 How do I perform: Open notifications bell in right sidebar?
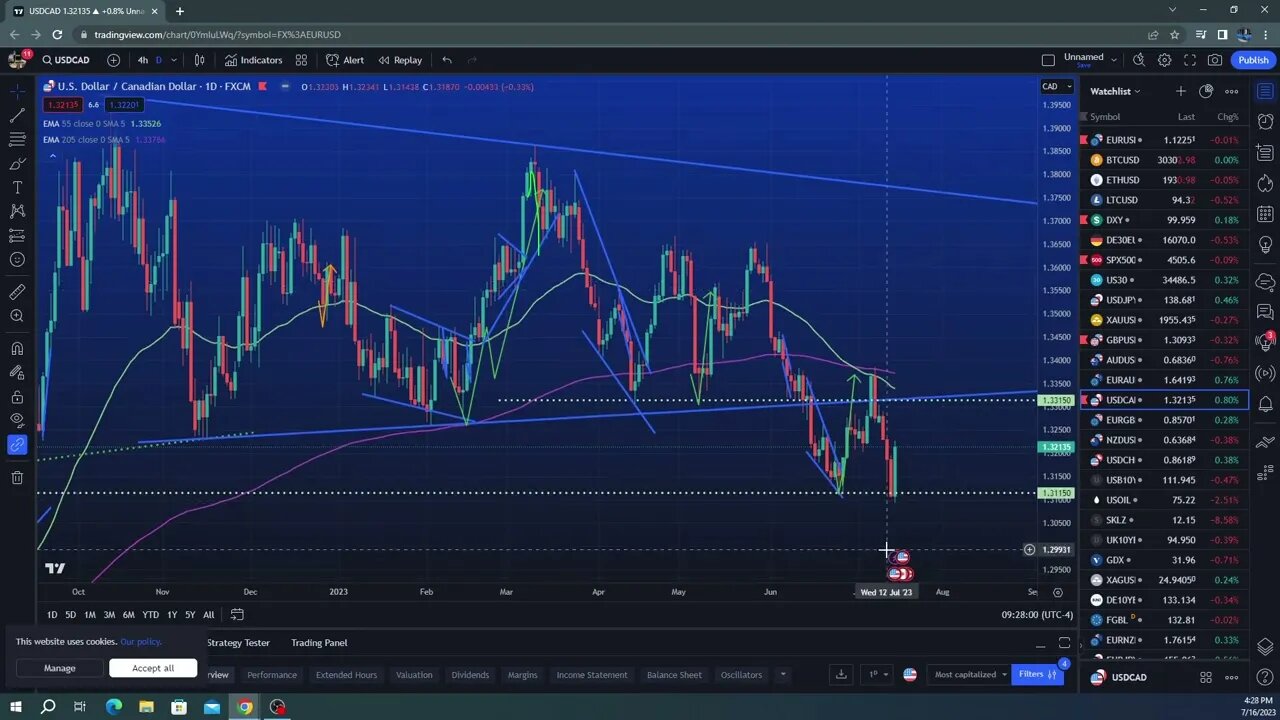1265,404
